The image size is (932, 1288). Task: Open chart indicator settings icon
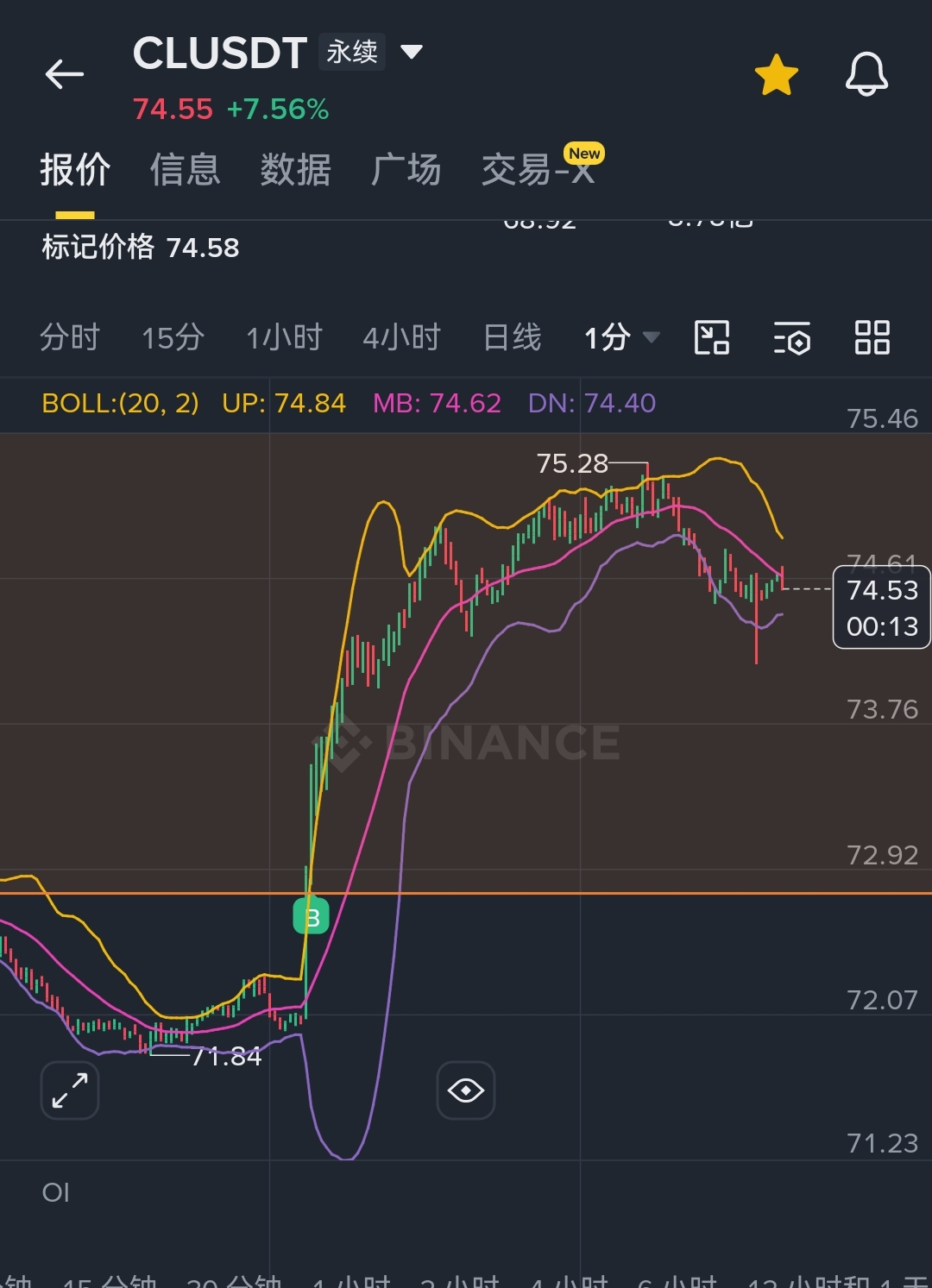tap(792, 337)
